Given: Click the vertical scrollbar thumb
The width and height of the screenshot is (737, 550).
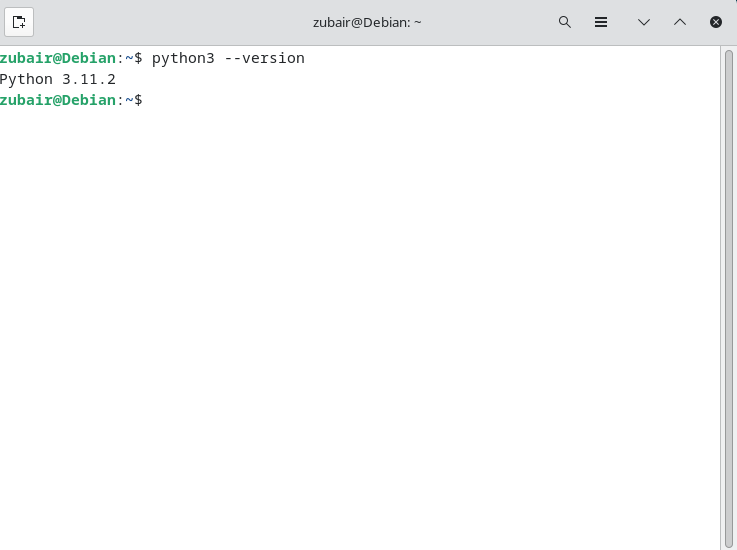Looking at the screenshot, I should click(x=729, y=299).
